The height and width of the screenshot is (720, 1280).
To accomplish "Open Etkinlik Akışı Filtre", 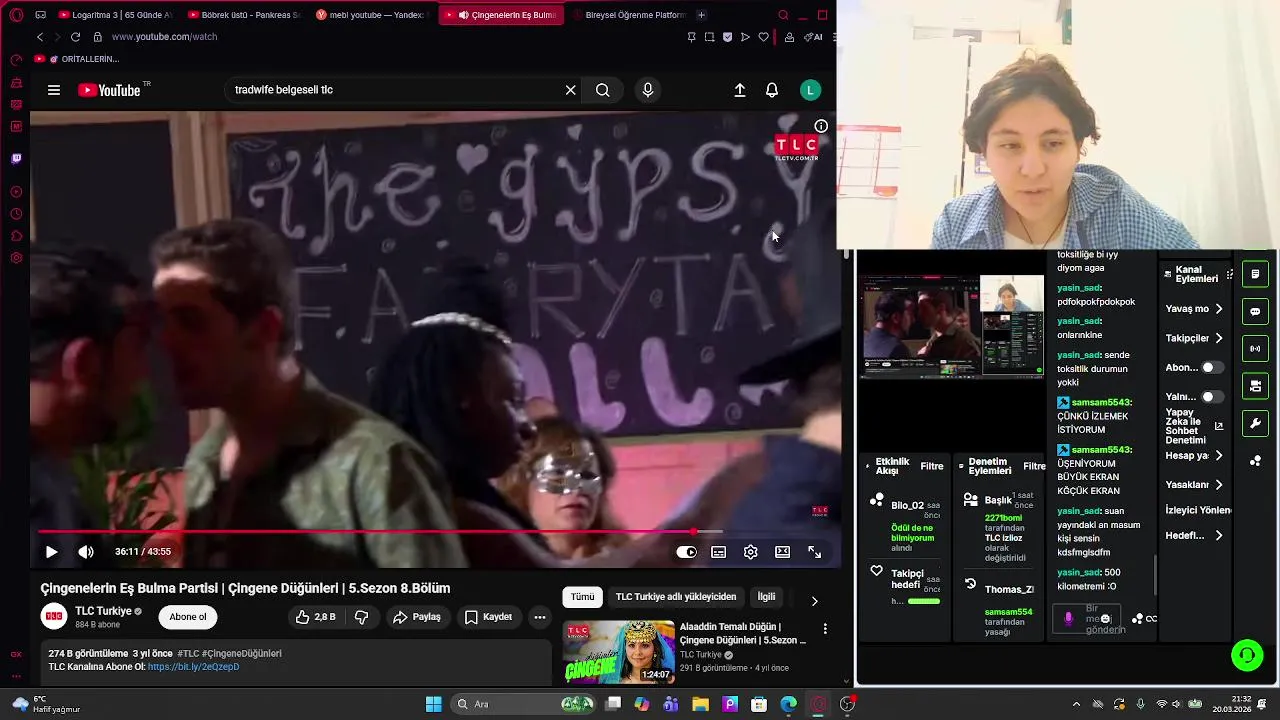I will coord(932,466).
